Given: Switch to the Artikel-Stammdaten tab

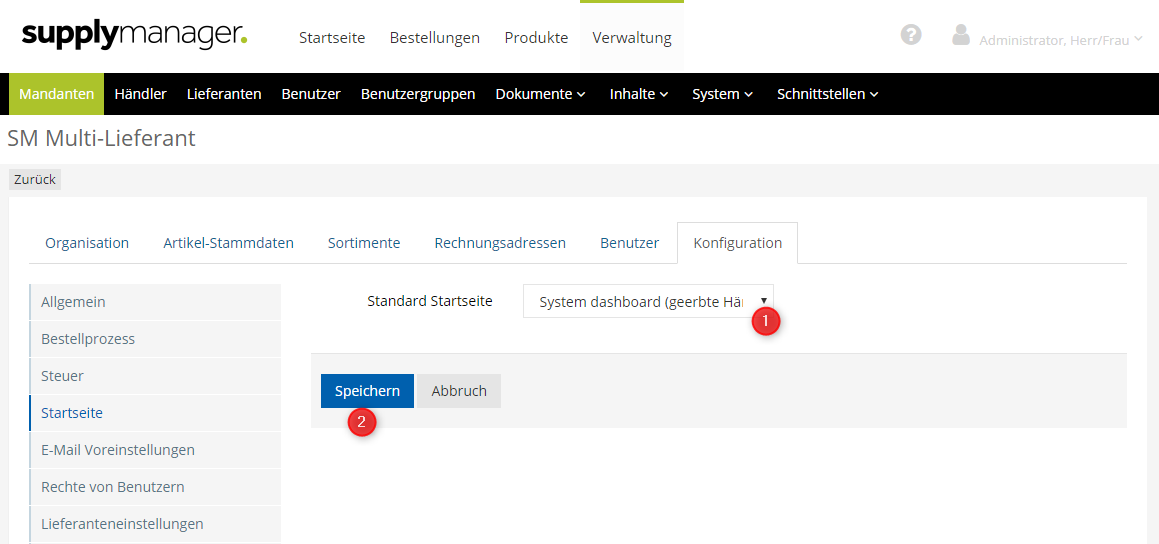Looking at the screenshot, I should coord(228,243).
